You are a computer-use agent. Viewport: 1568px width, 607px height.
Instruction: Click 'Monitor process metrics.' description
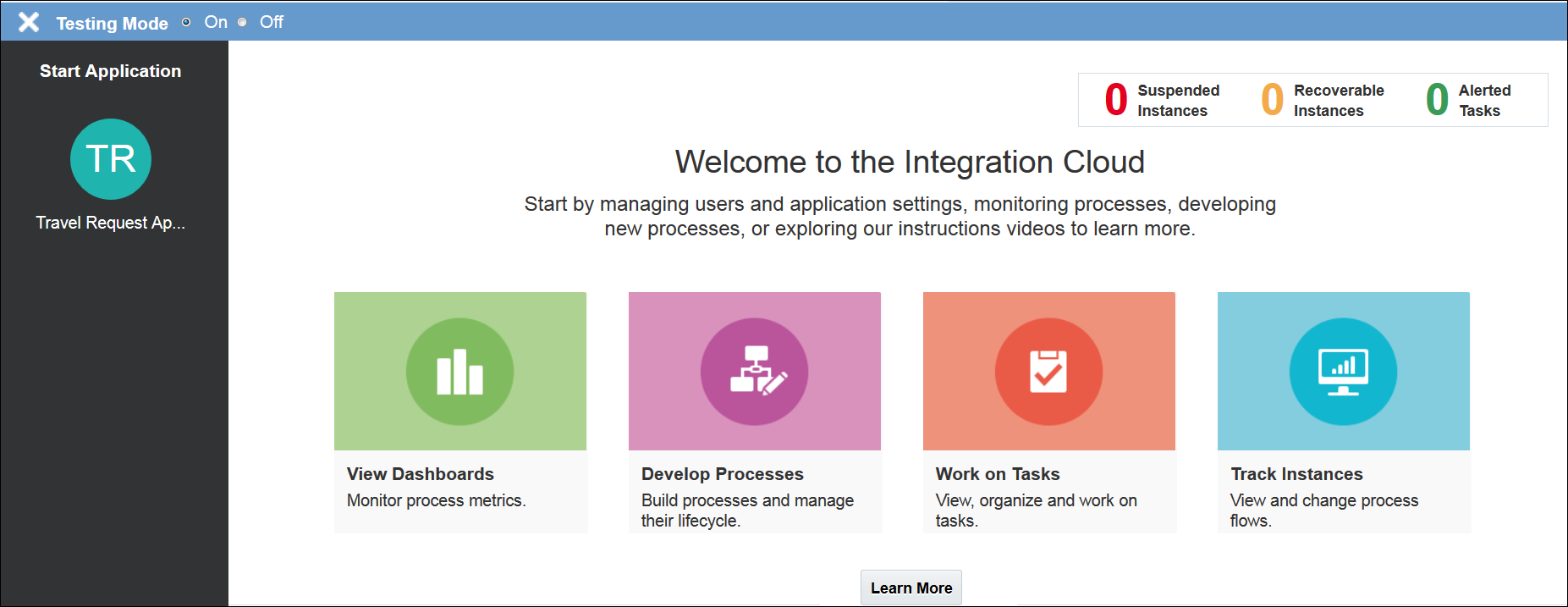click(437, 500)
